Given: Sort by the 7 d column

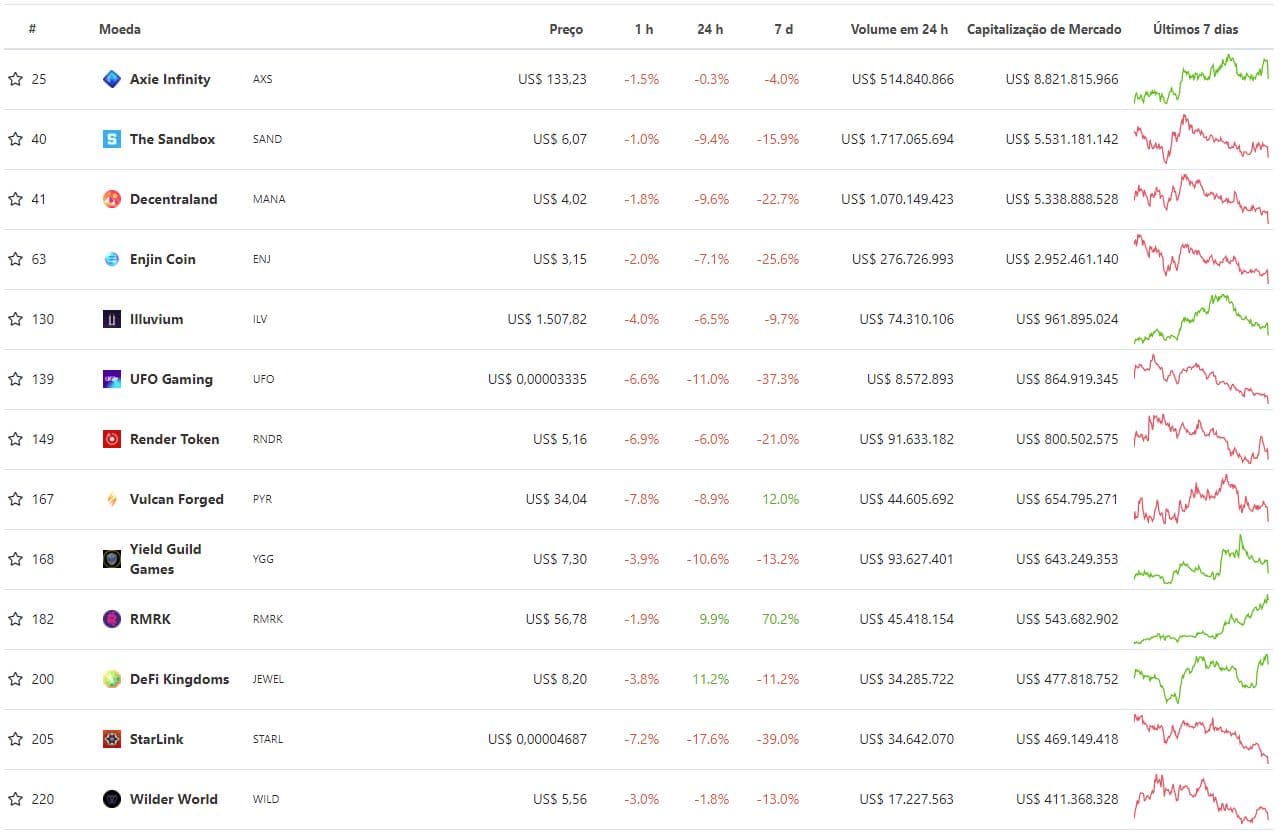Looking at the screenshot, I should (x=784, y=29).
